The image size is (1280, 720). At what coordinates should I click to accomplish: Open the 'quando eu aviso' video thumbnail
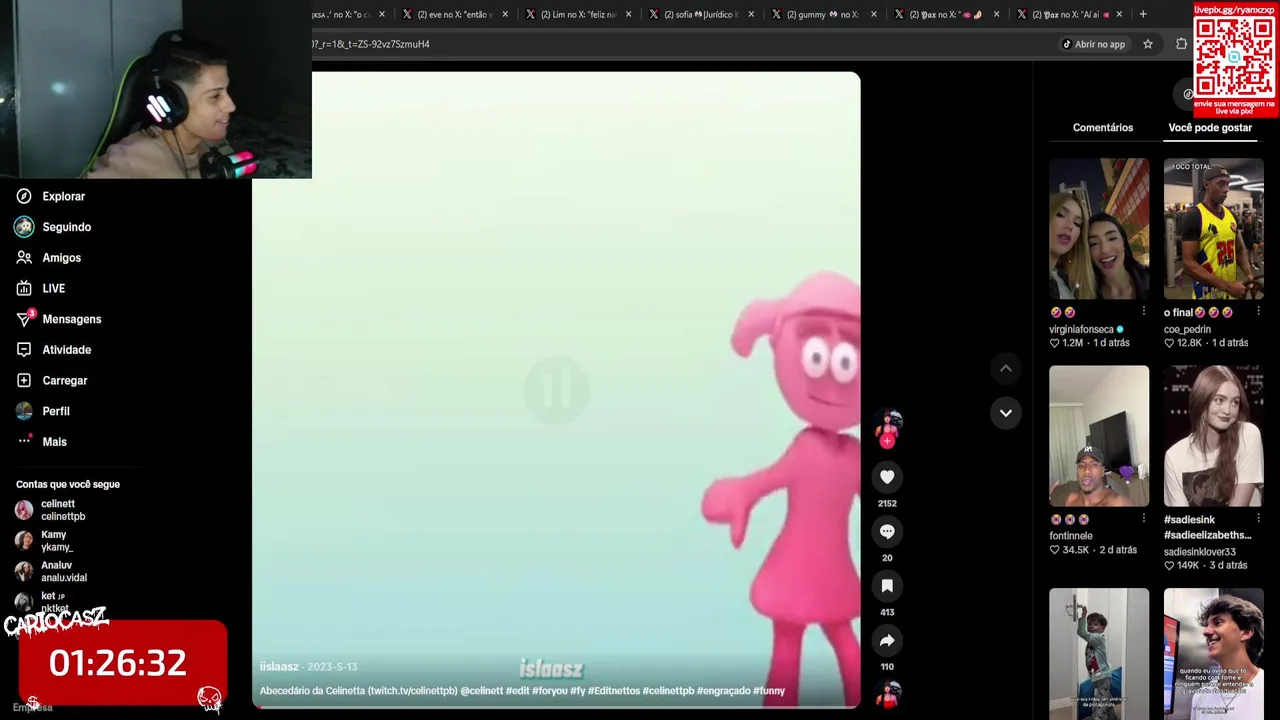coord(1214,654)
